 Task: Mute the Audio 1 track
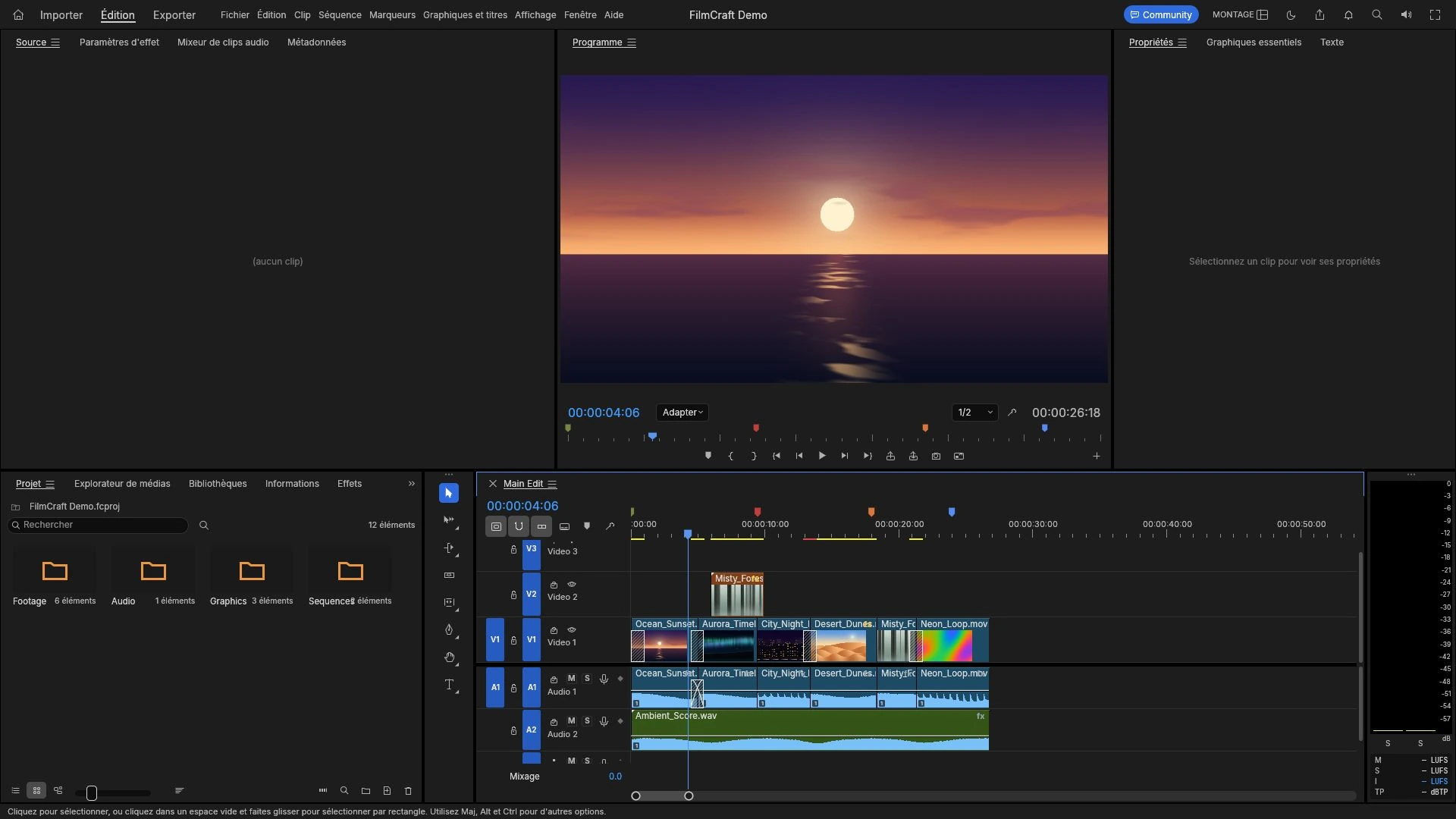571,679
